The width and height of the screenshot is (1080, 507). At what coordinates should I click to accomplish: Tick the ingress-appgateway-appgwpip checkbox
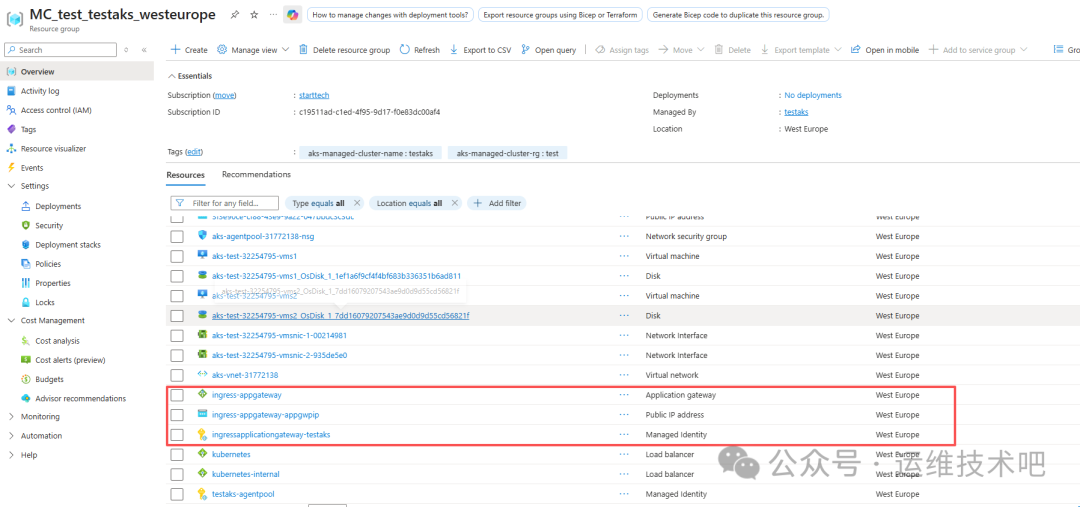177,415
